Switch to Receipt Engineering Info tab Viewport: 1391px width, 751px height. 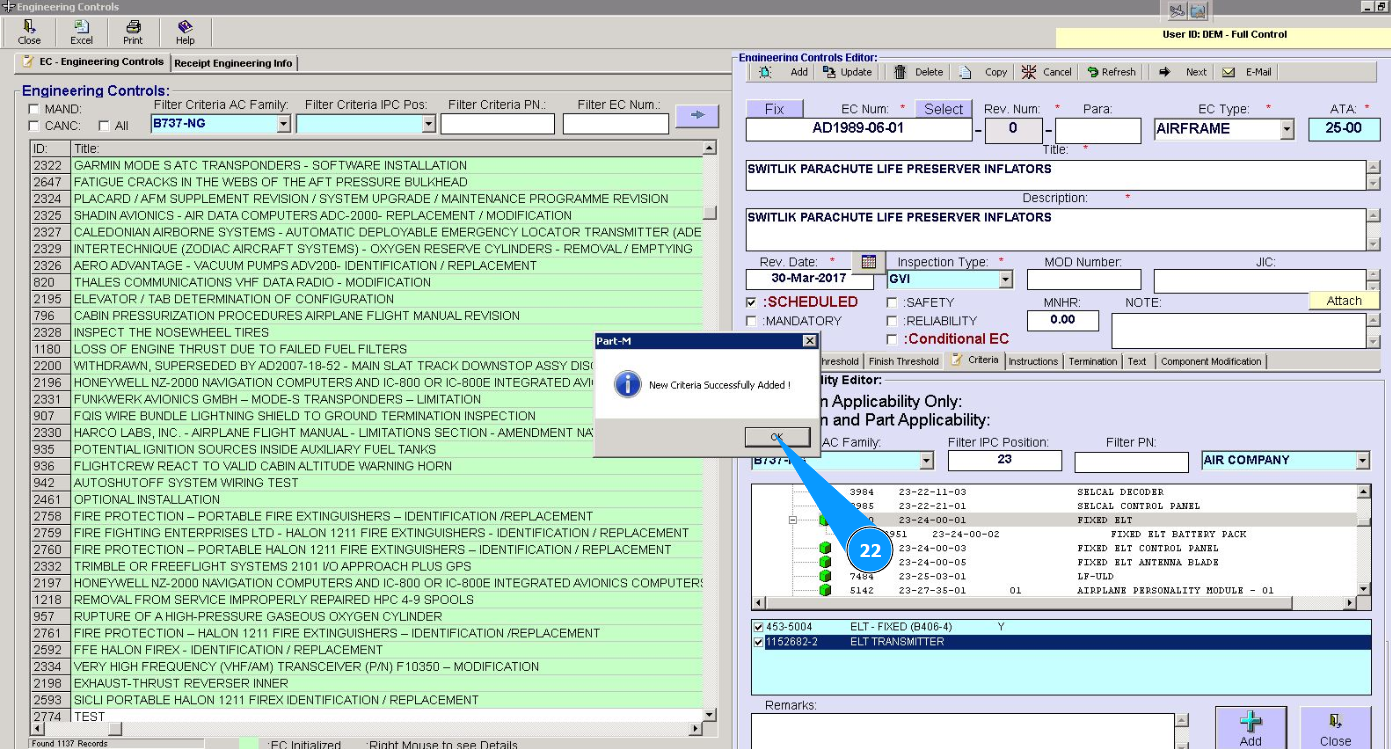(x=234, y=63)
